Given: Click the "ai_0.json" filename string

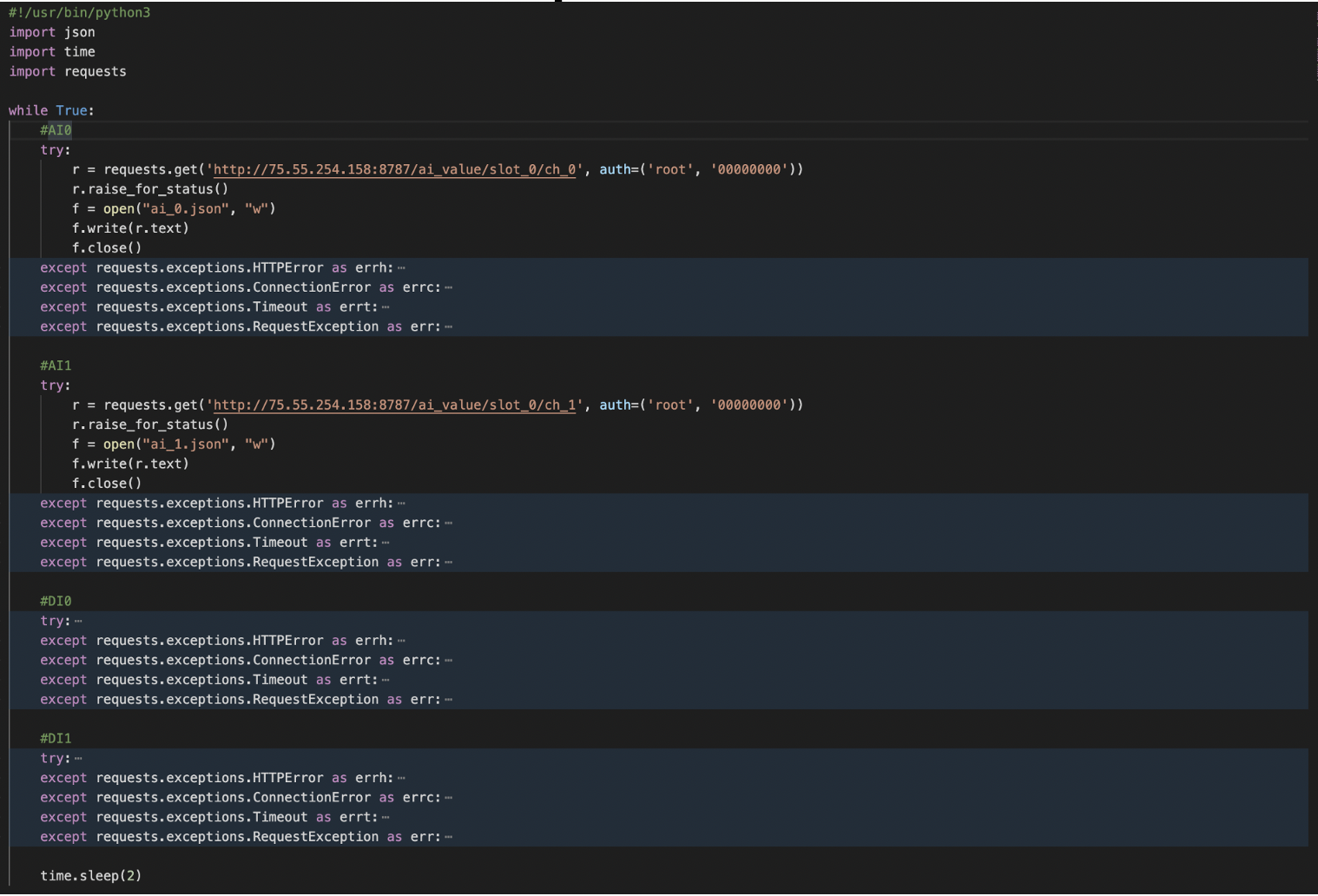Looking at the screenshot, I should pos(186,209).
